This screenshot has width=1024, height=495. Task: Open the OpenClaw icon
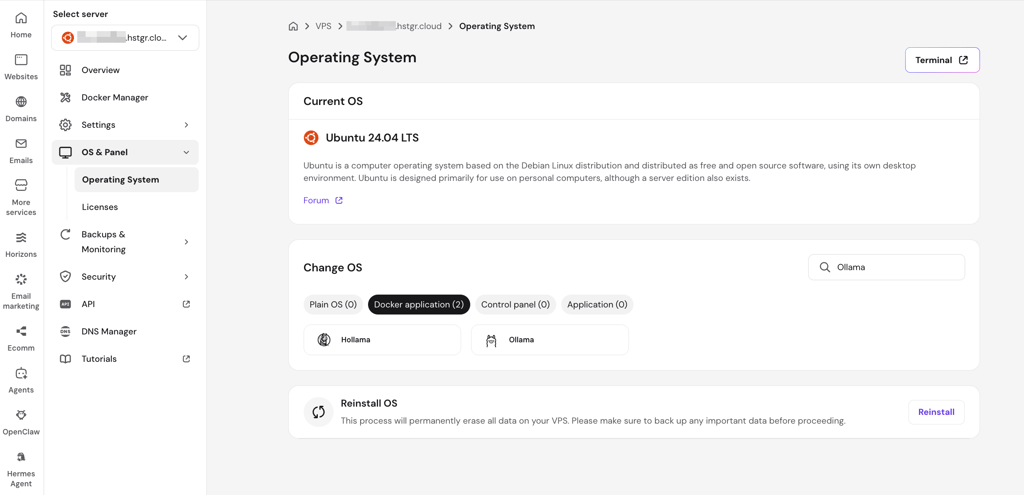point(21,415)
